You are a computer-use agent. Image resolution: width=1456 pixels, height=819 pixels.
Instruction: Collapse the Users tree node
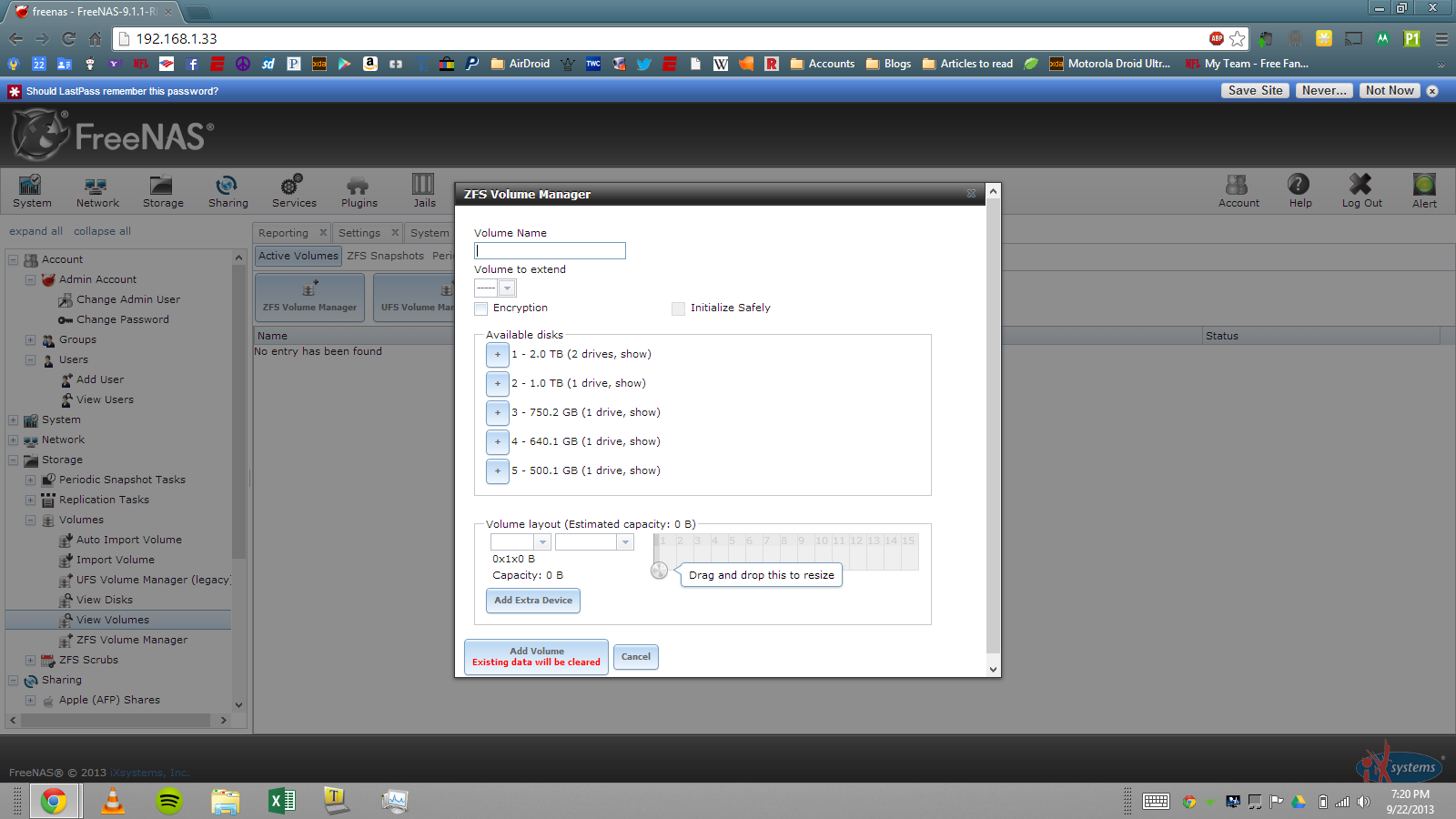[x=30, y=360]
